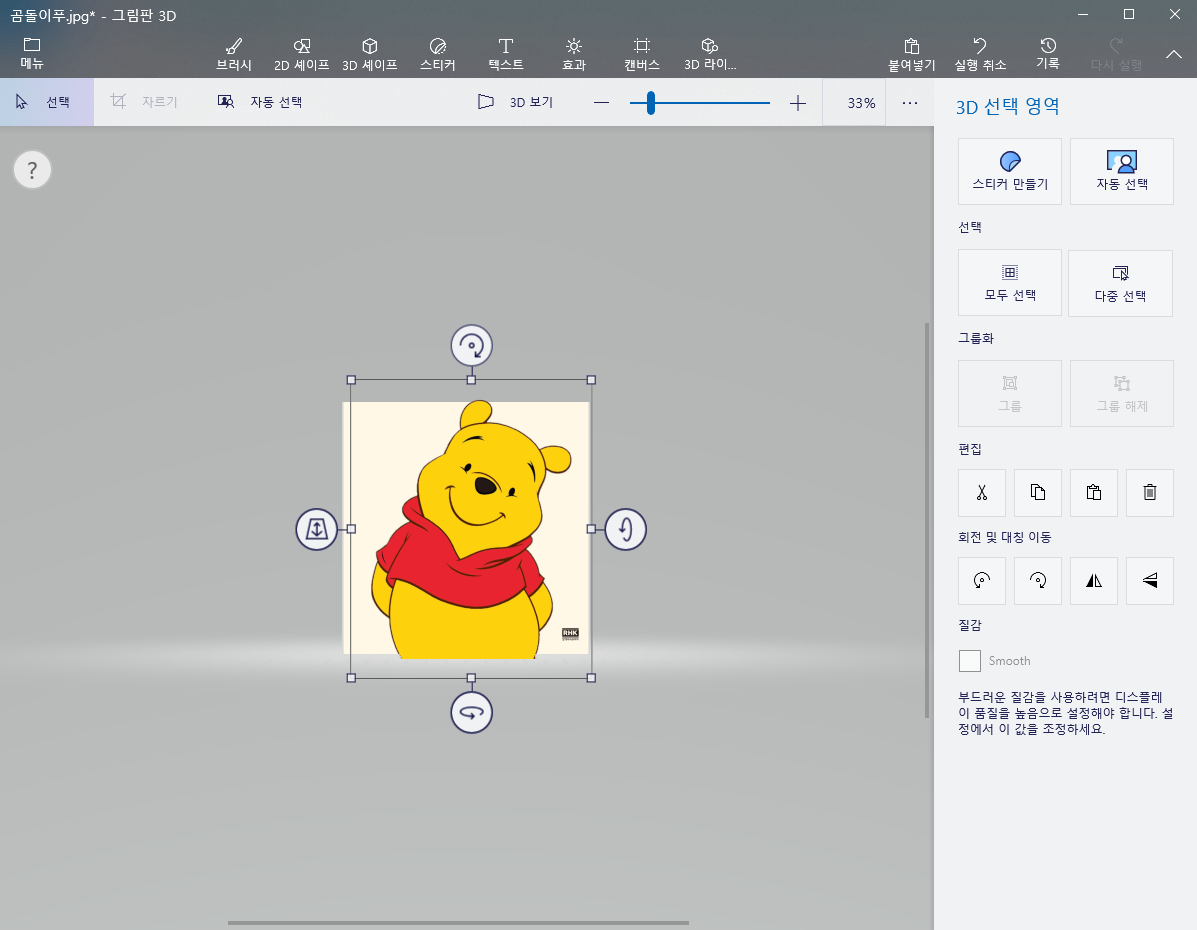The image size is (1197, 930).
Task: Open help with the question mark button
Action: pyautogui.click(x=32, y=170)
